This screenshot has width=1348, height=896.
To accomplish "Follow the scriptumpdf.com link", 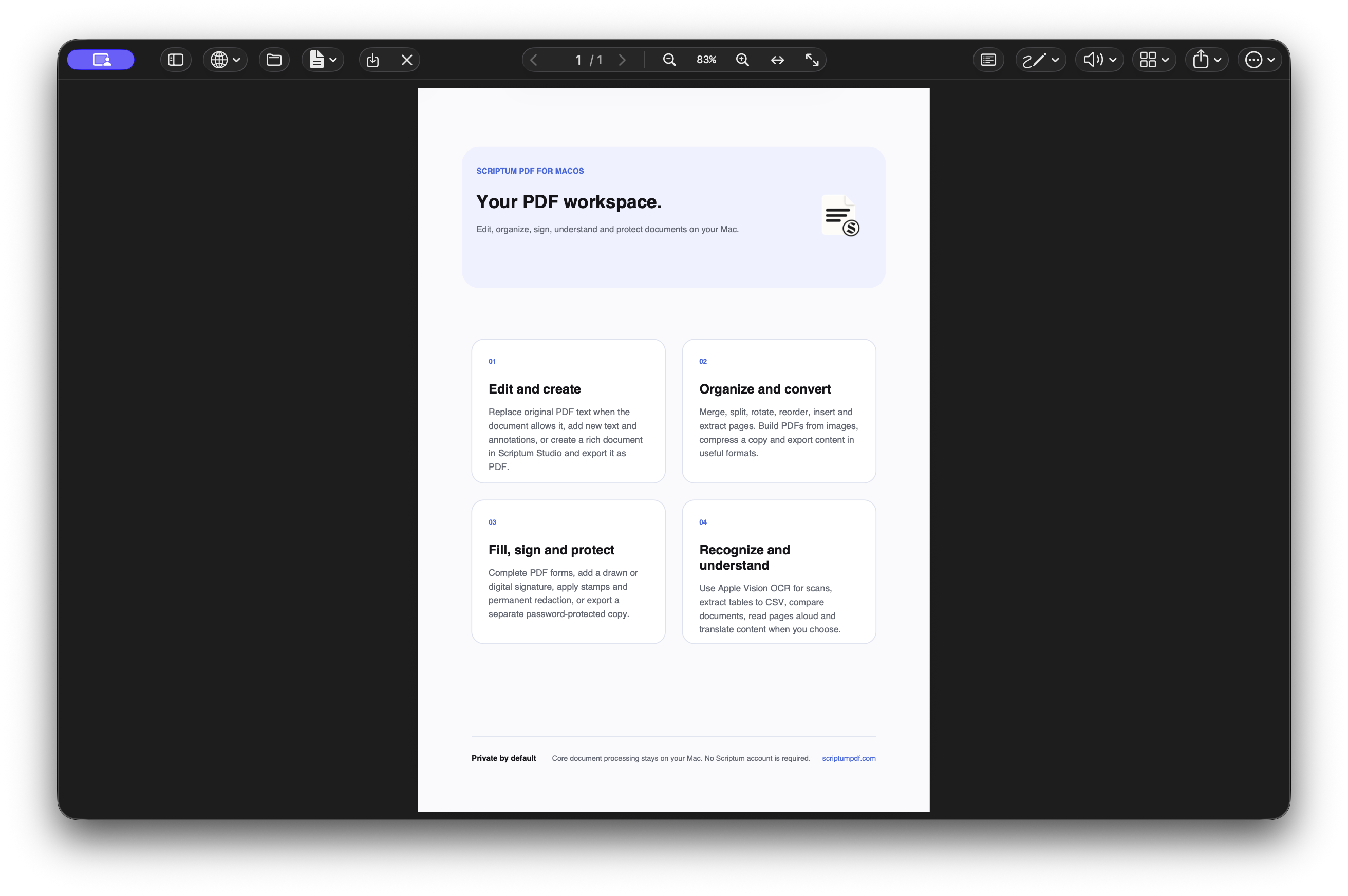I will 849,758.
